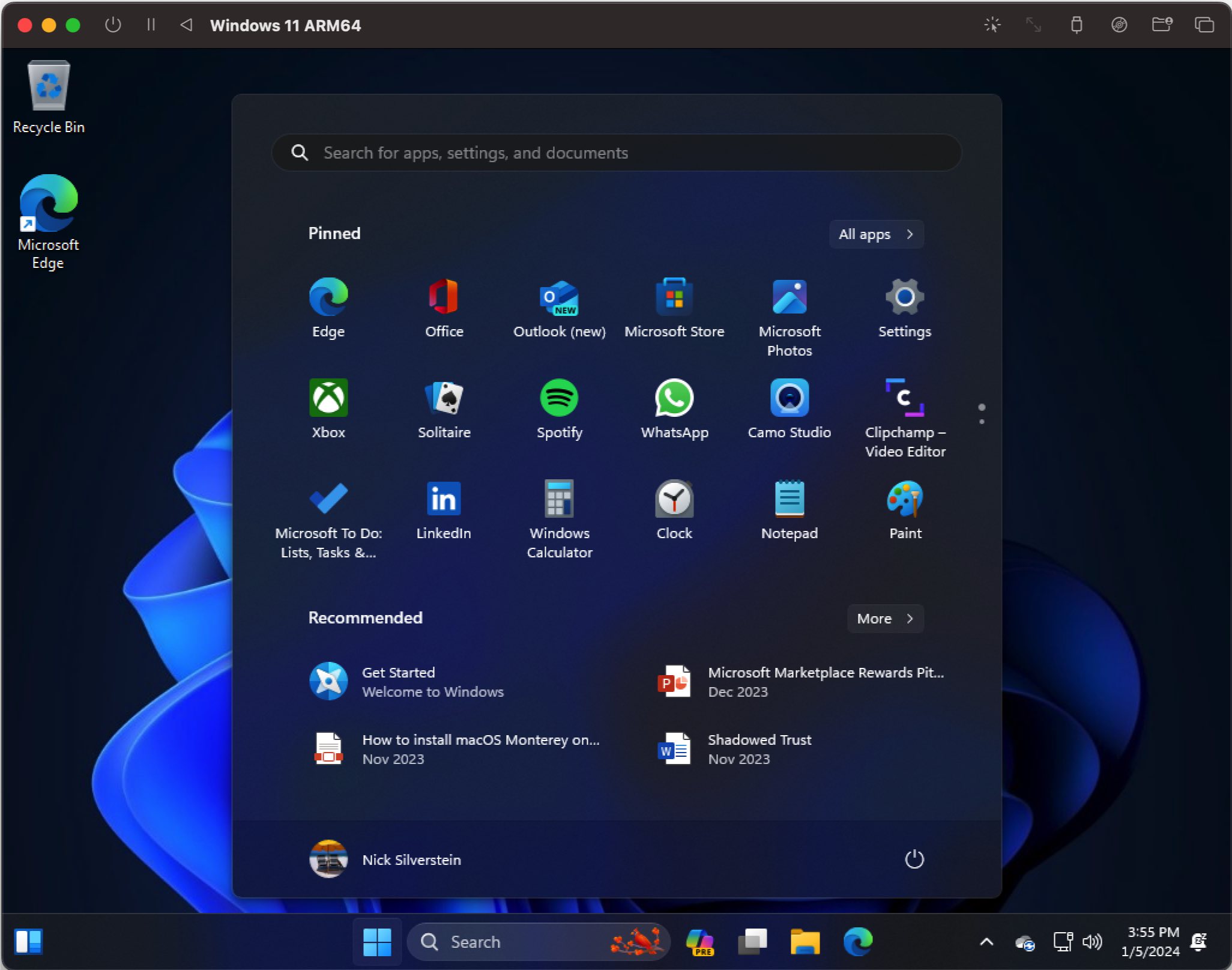Open the Recycle Bin desktop icon

click(49, 97)
